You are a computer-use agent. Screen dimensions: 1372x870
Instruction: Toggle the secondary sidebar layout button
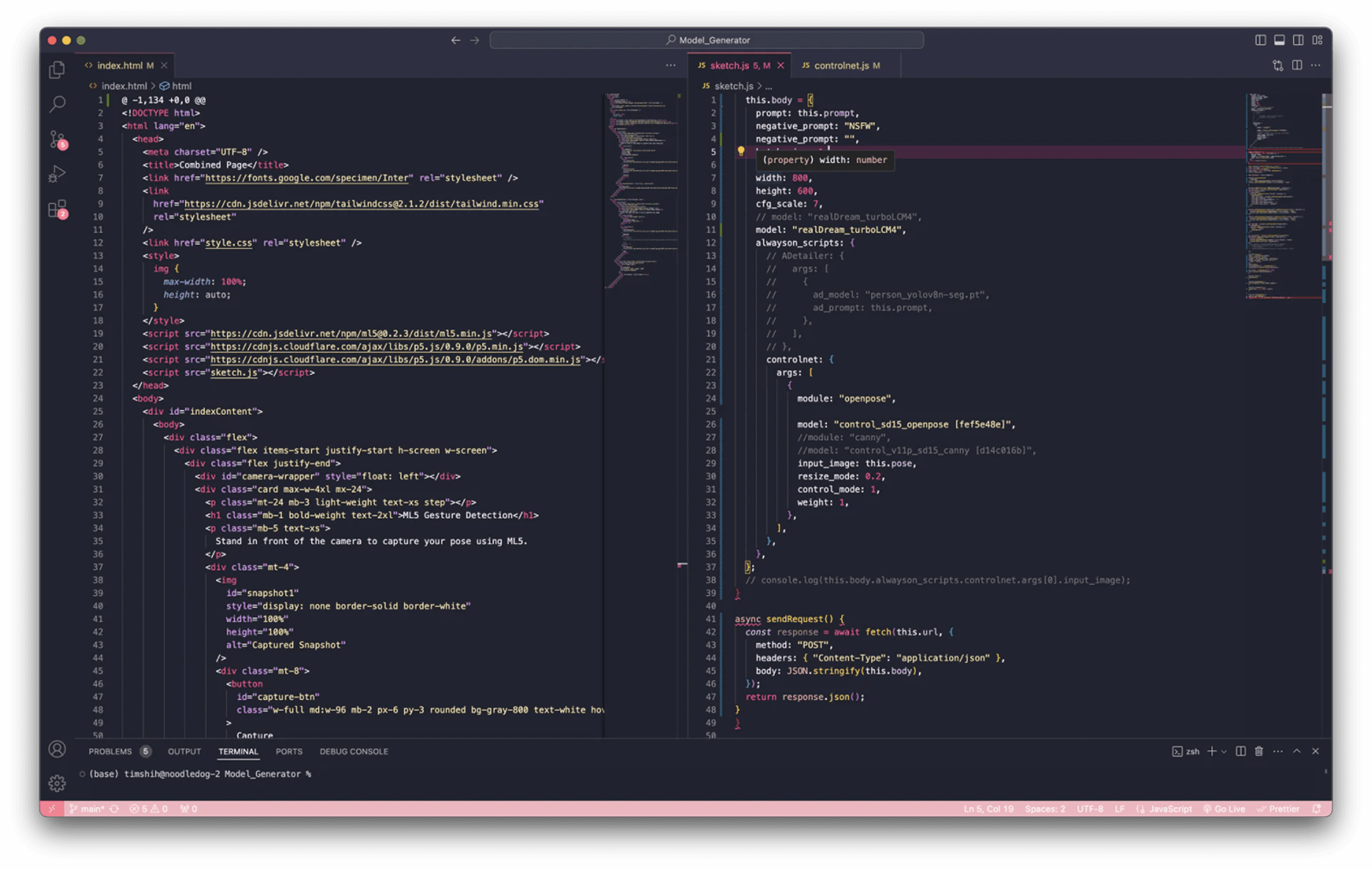(1298, 40)
